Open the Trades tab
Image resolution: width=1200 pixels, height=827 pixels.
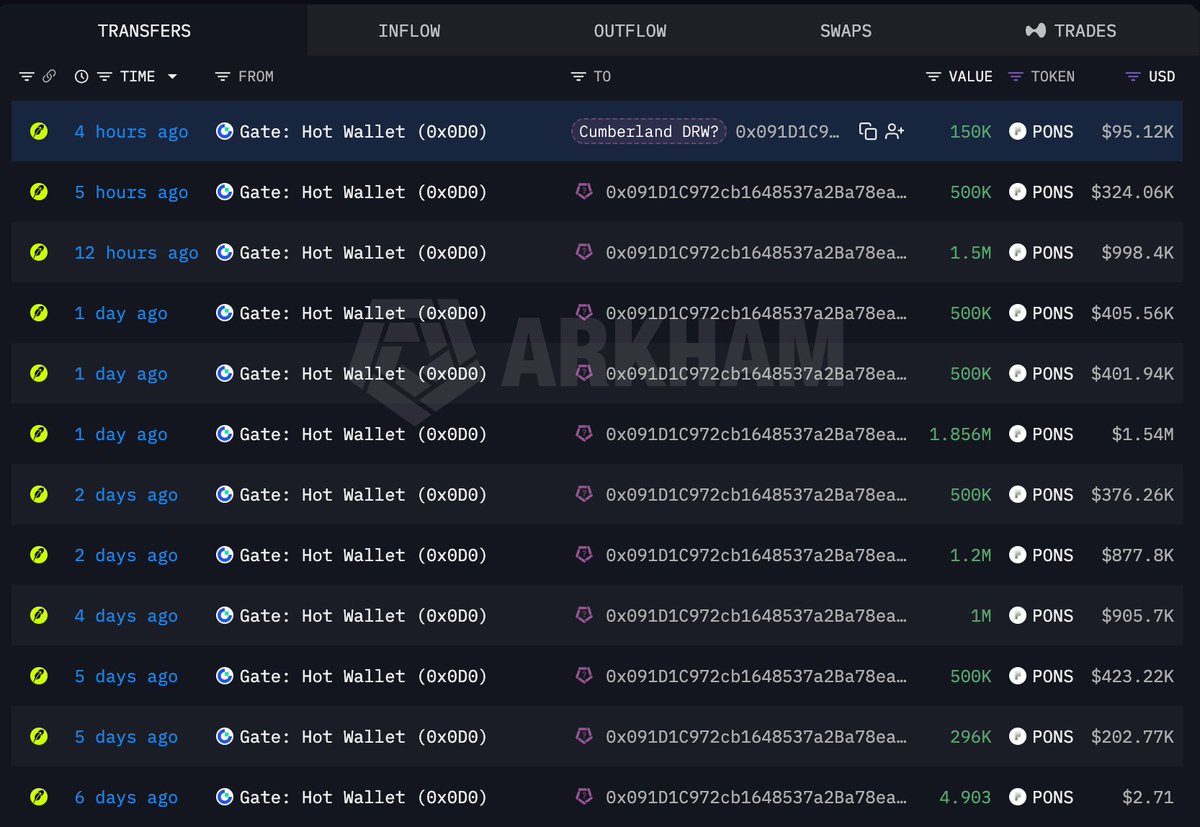(x=1071, y=31)
